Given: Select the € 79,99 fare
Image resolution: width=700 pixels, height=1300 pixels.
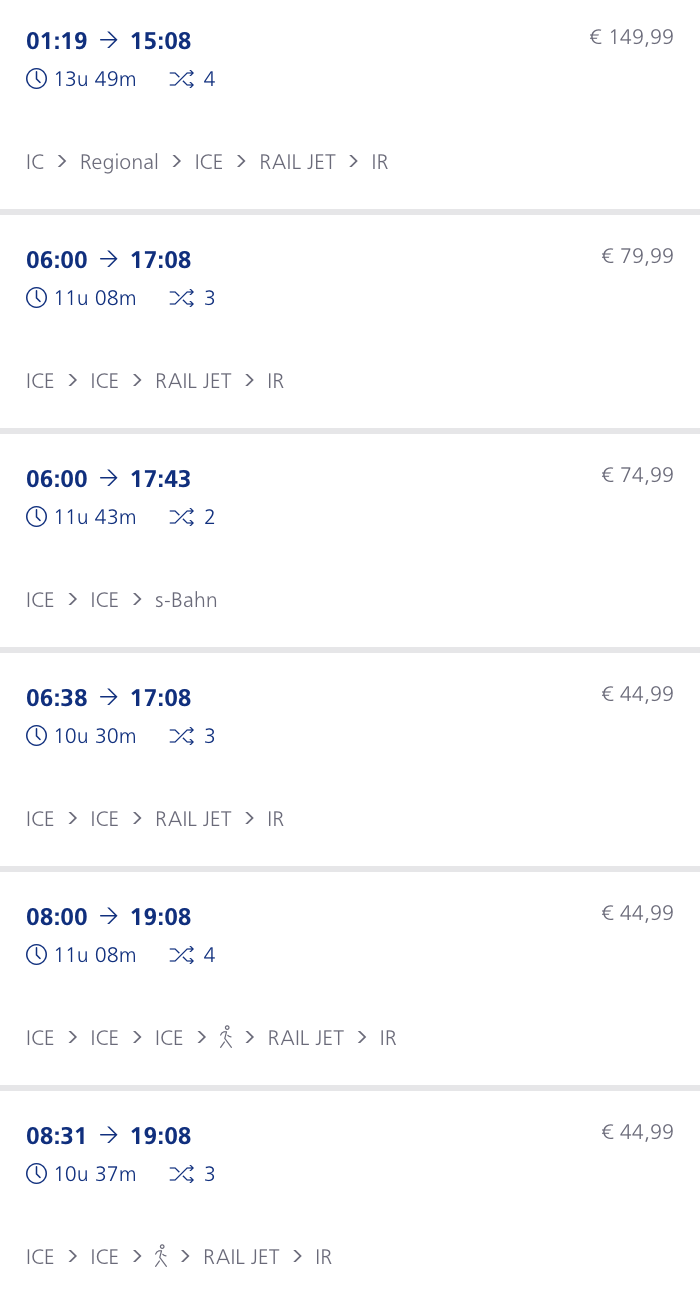Looking at the screenshot, I should click(637, 257).
